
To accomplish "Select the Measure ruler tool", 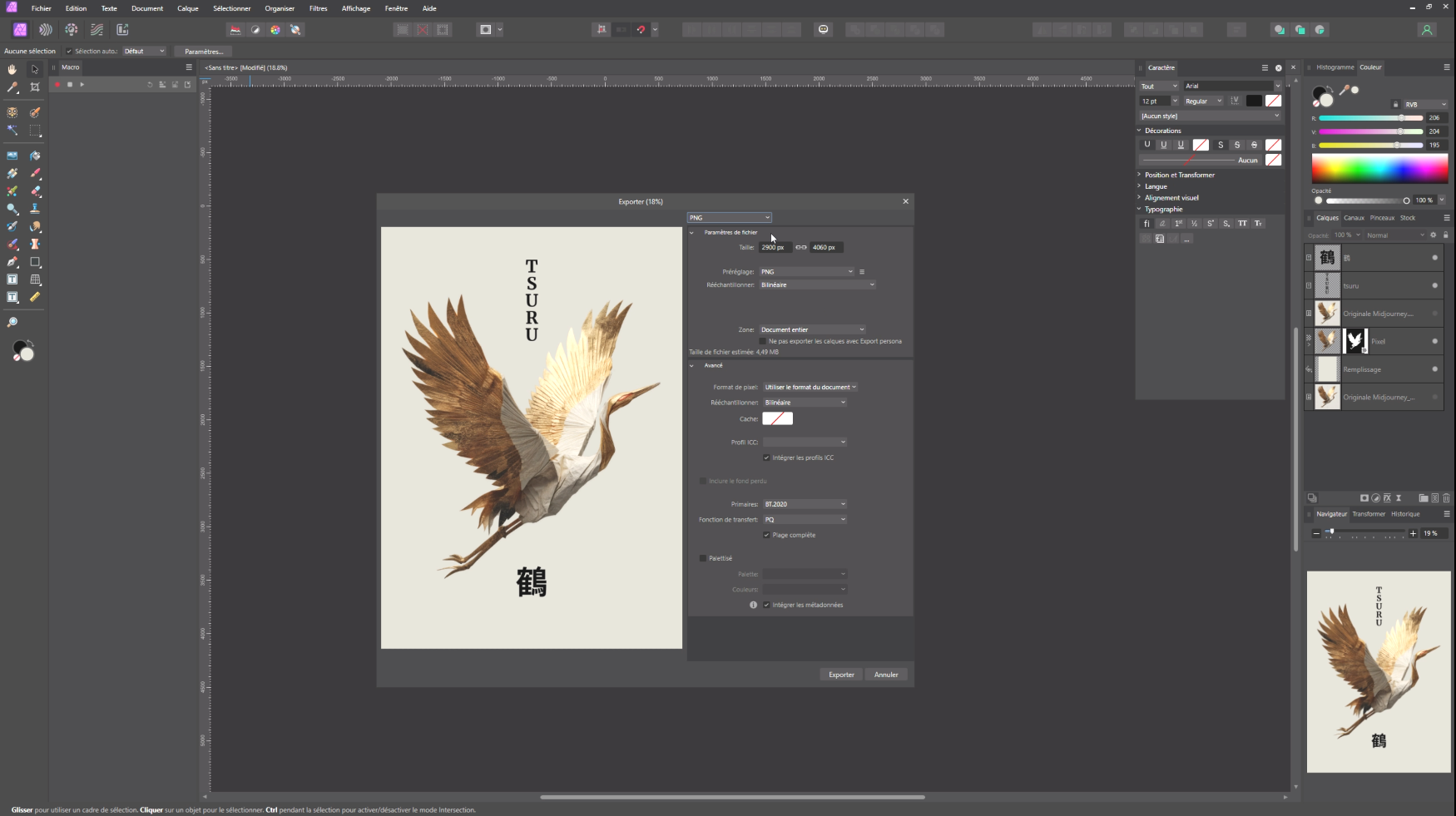I will (35, 297).
